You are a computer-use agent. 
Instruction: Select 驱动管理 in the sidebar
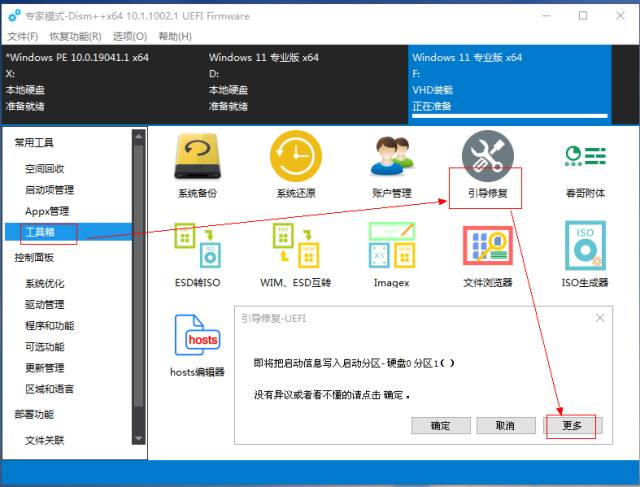[44, 305]
